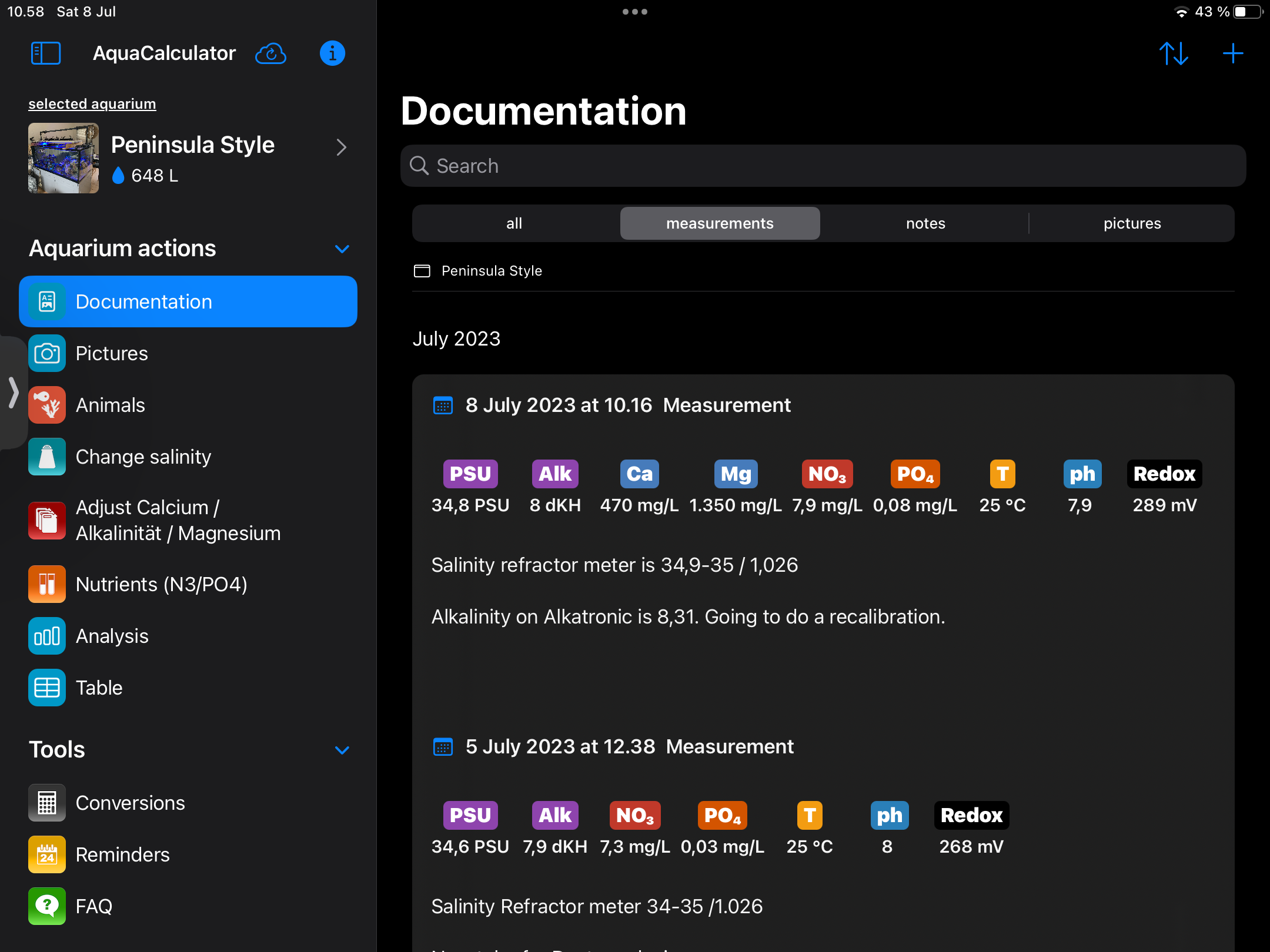Tap the sort order arrows icon
Screen dimensions: 1270x952
coord(1174,53)
